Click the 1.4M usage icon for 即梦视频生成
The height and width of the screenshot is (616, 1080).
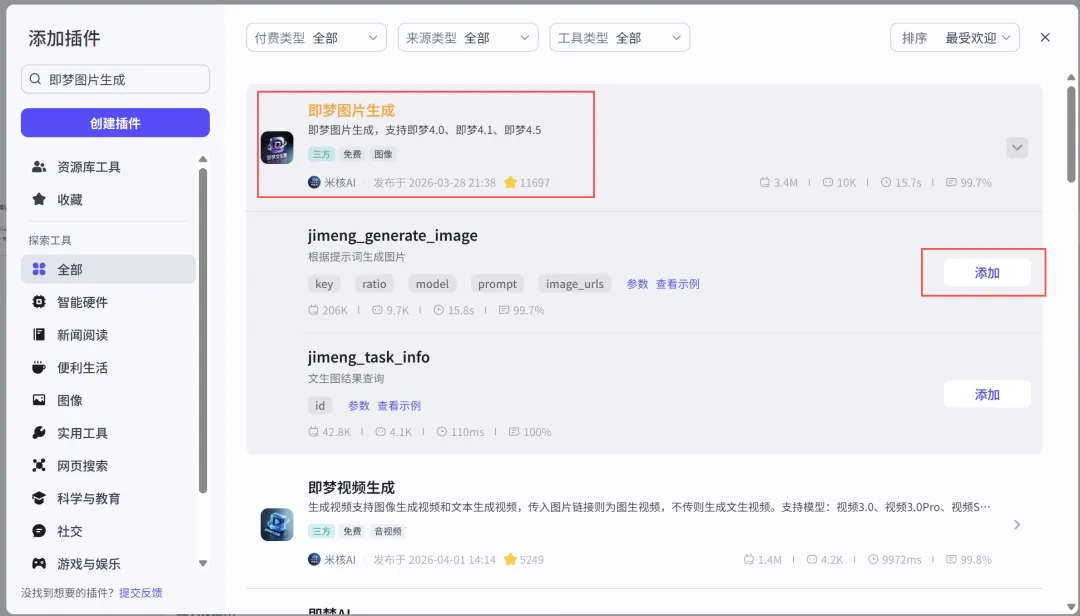pyautogui.click(x=749, y=559)
